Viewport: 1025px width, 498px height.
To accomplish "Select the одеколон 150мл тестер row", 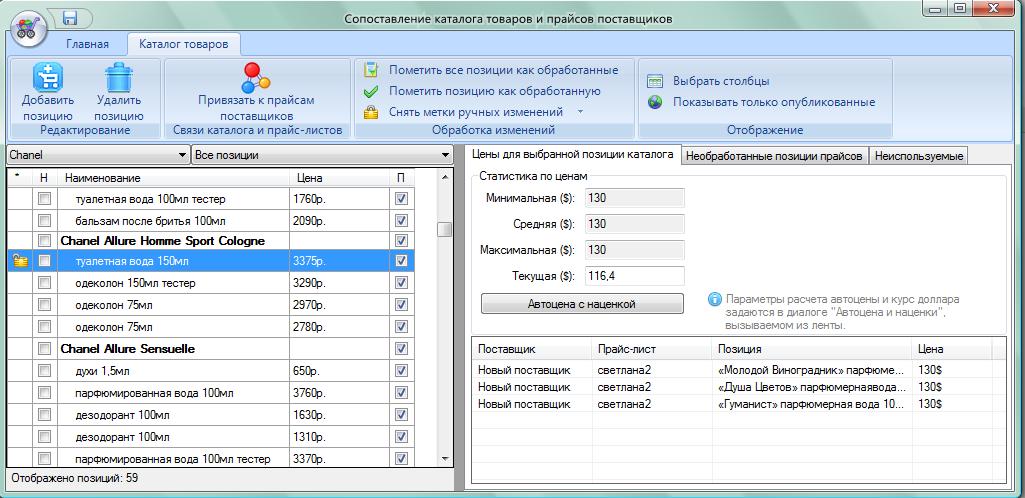I will 211,283.
